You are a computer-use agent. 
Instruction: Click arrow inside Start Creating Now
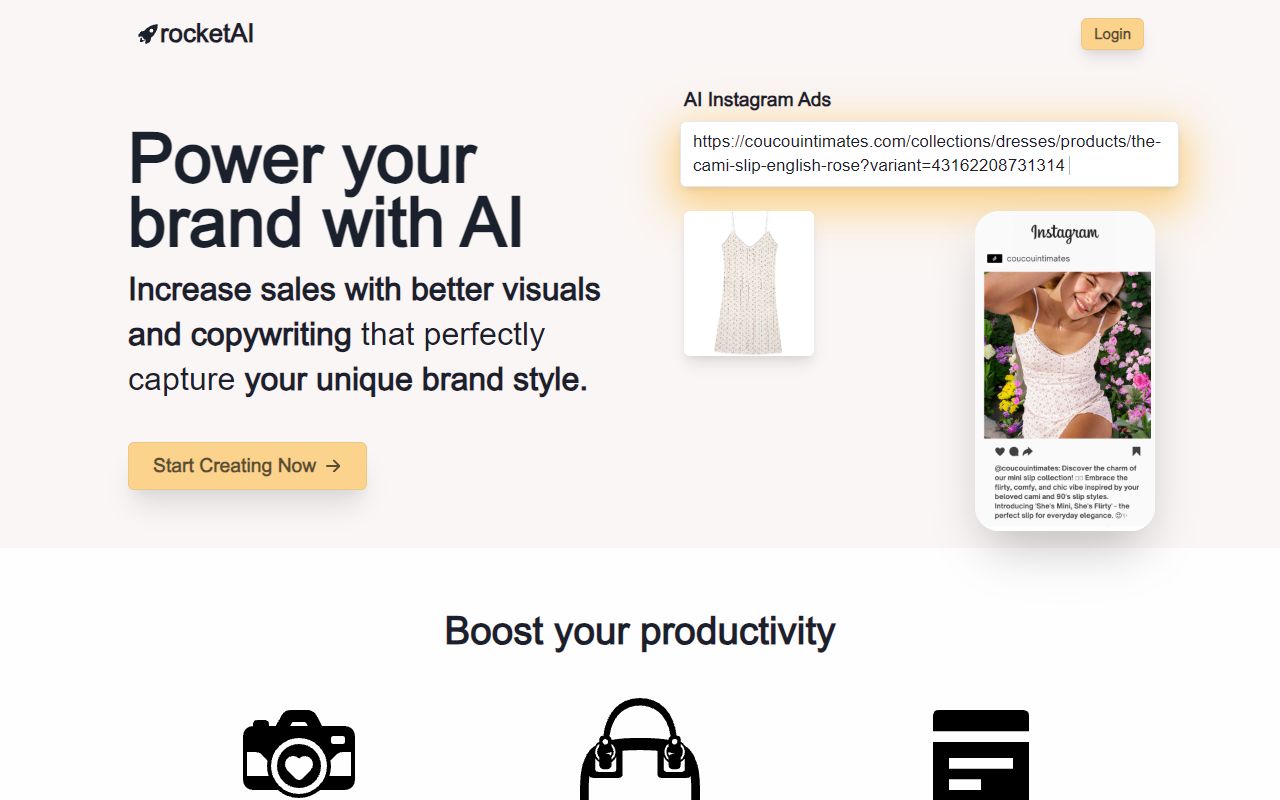point(334,466)
